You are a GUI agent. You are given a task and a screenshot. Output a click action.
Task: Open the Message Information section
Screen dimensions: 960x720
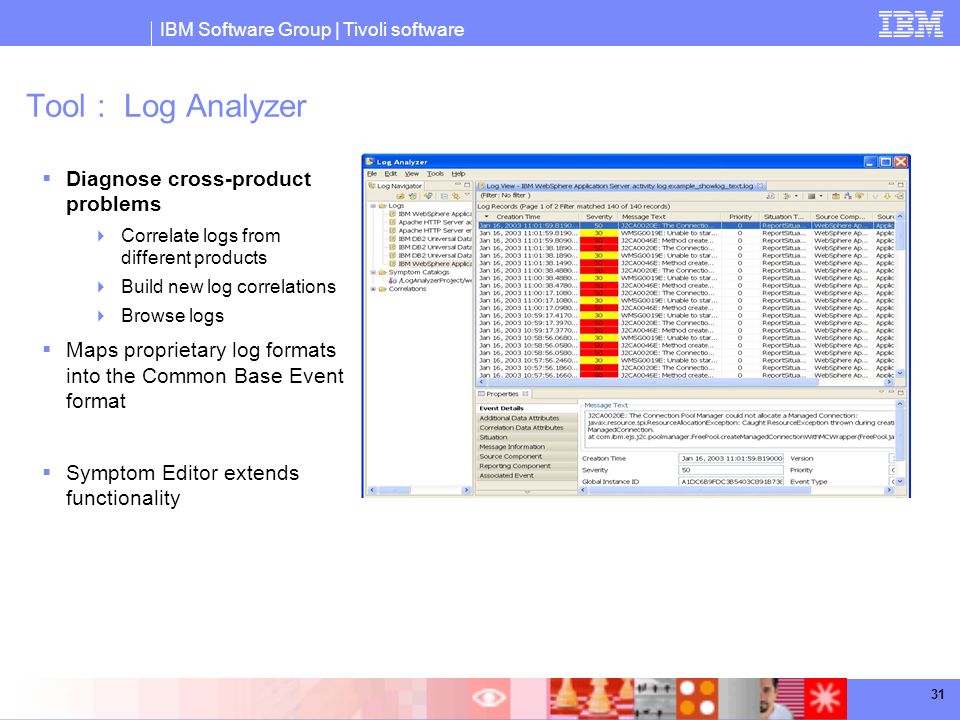pos(527,447)
